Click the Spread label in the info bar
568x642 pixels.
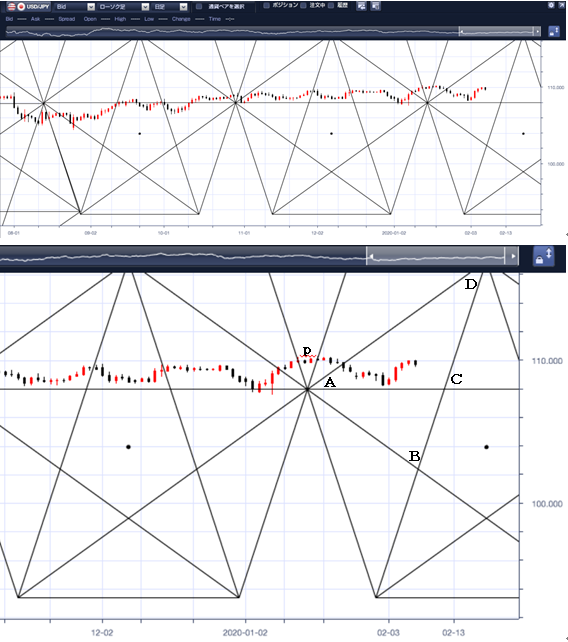coord(66,19)
